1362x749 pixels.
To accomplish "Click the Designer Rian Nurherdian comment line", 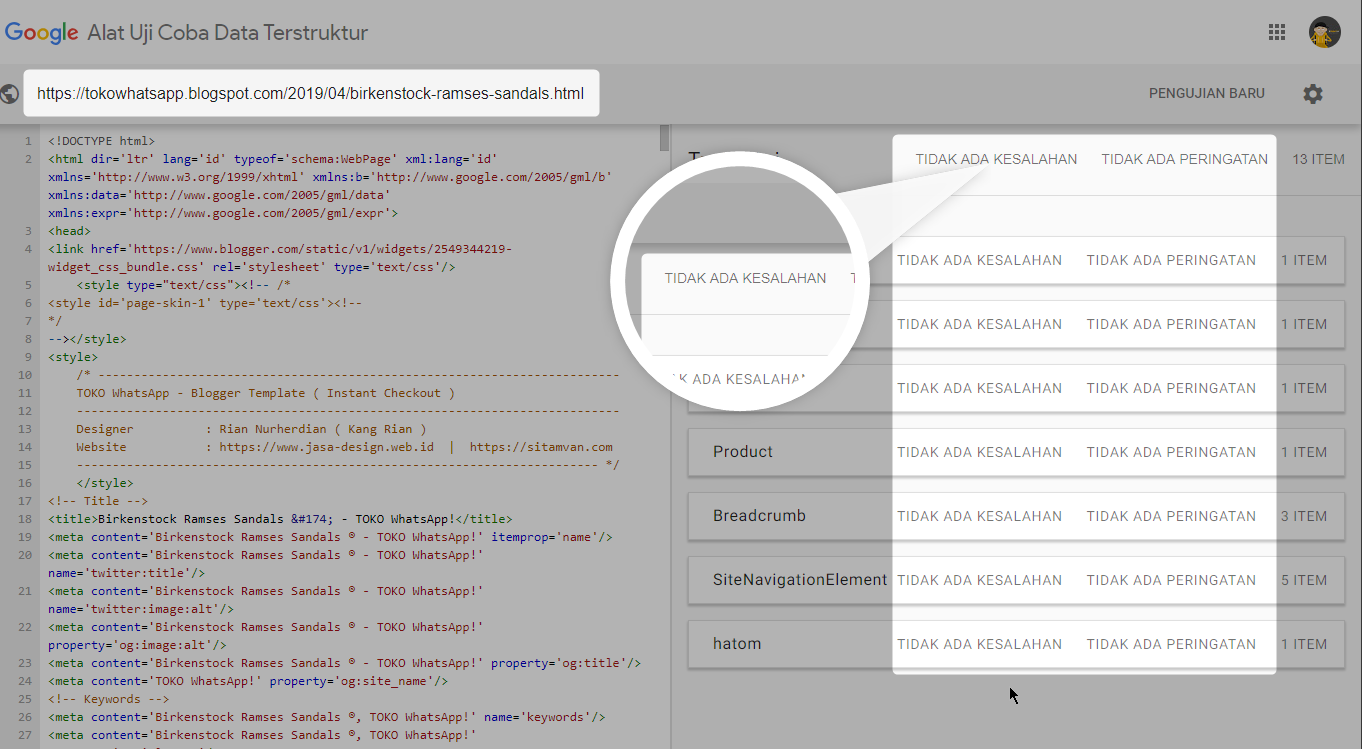I will coord(251,429).
